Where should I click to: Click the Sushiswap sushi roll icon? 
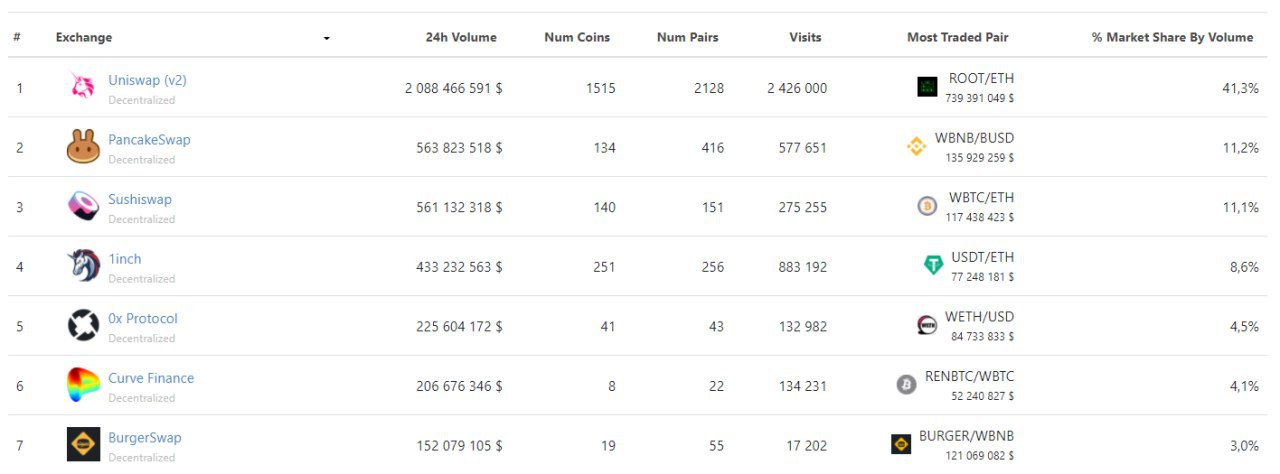(83, 206)
